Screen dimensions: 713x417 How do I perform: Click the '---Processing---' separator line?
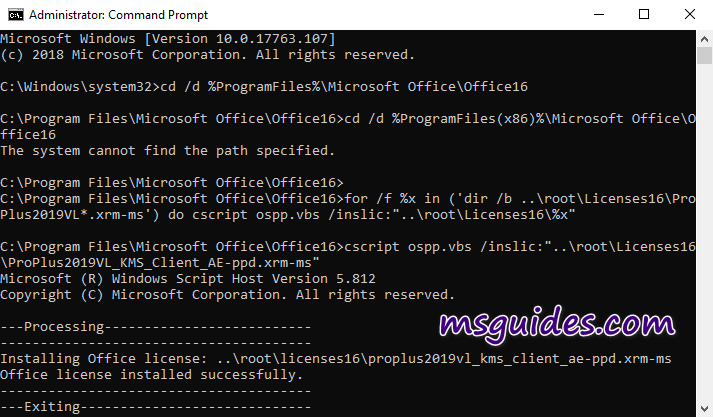point(156,327)
